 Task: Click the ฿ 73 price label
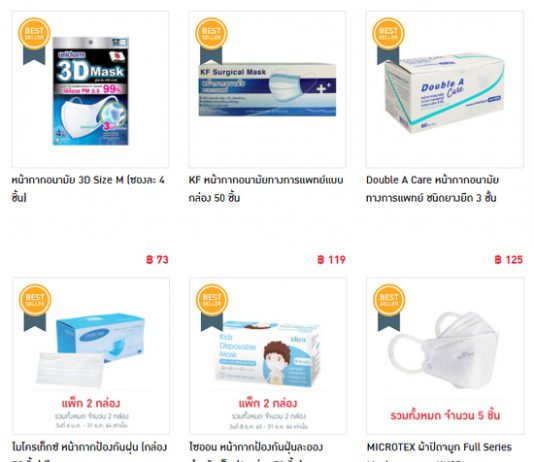coord(157,260)
